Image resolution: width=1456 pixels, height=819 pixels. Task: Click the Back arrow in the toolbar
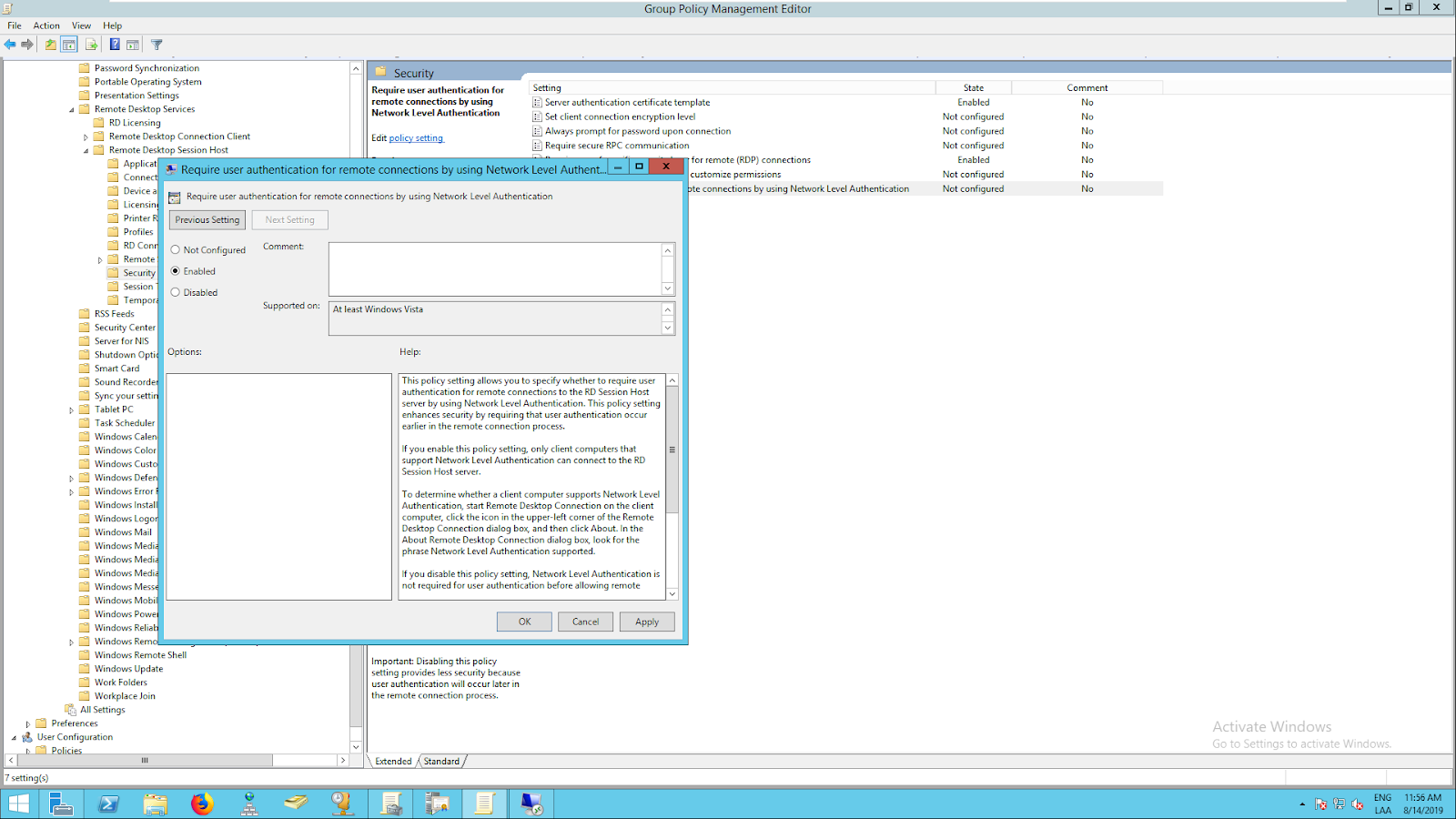[x=10, y=45]
